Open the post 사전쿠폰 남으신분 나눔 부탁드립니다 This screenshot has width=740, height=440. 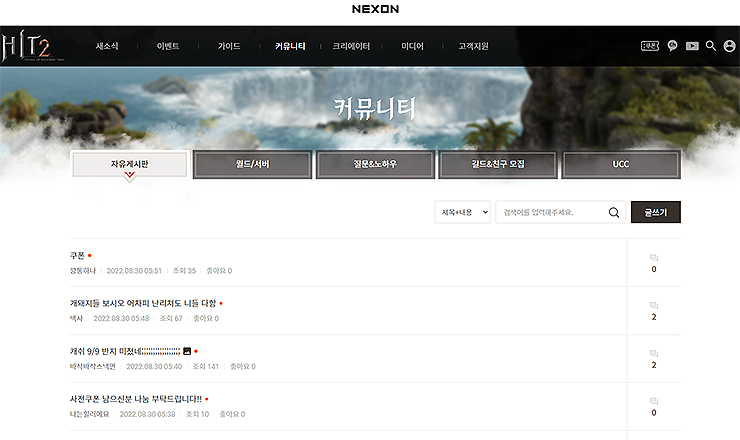[x=136, y=399]
